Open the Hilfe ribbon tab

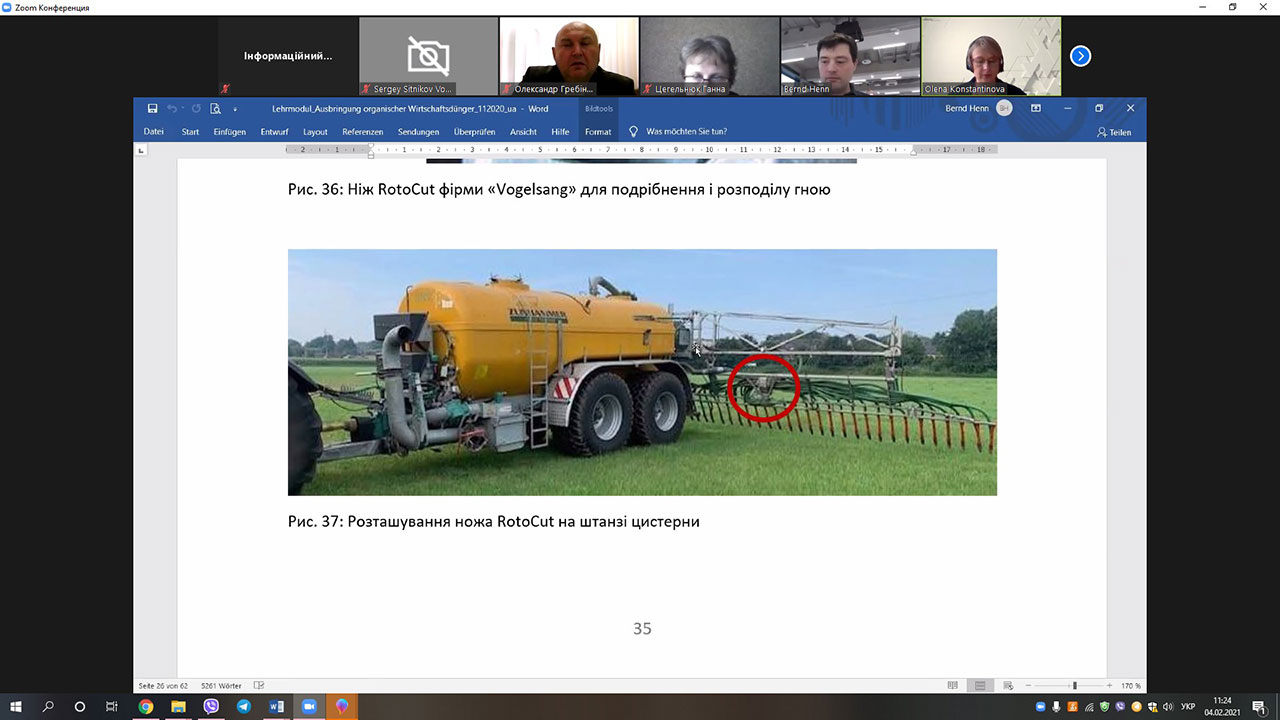[560, 131]
